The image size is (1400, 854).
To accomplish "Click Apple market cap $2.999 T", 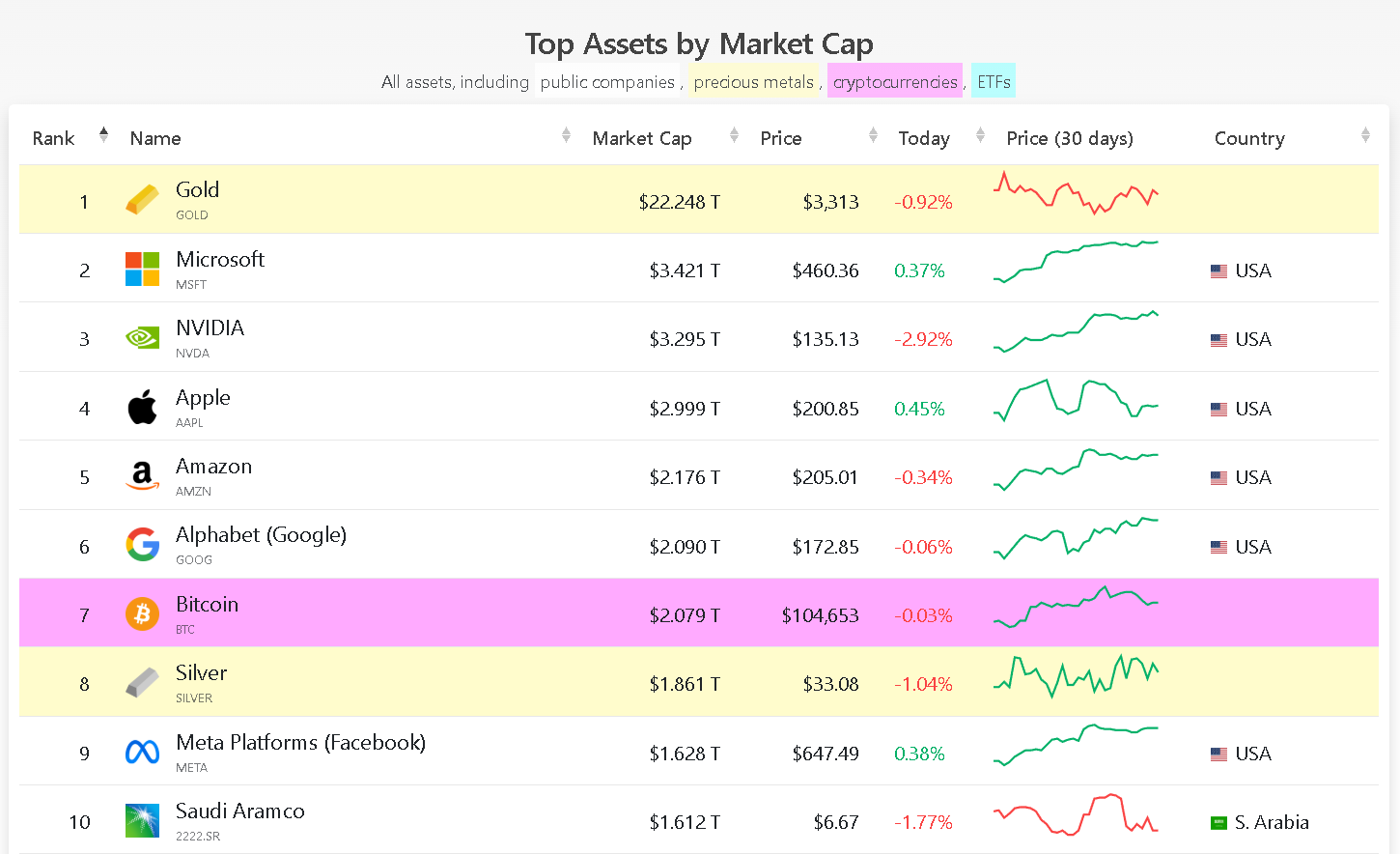I will [685, 409].
